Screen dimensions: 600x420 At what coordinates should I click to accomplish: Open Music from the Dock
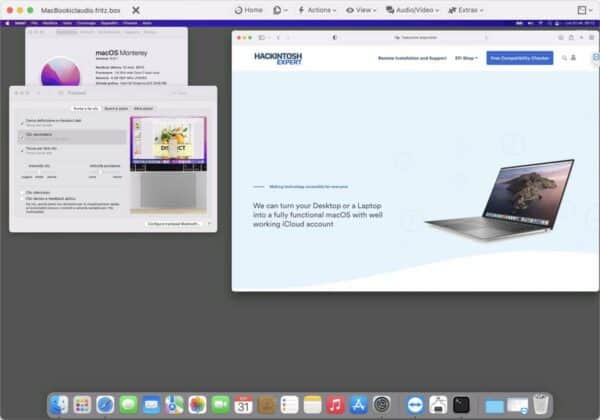click(x=336, y=405)
